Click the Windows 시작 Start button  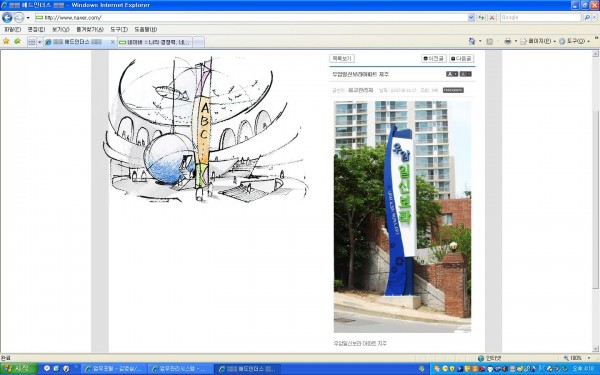pos(18,368)
